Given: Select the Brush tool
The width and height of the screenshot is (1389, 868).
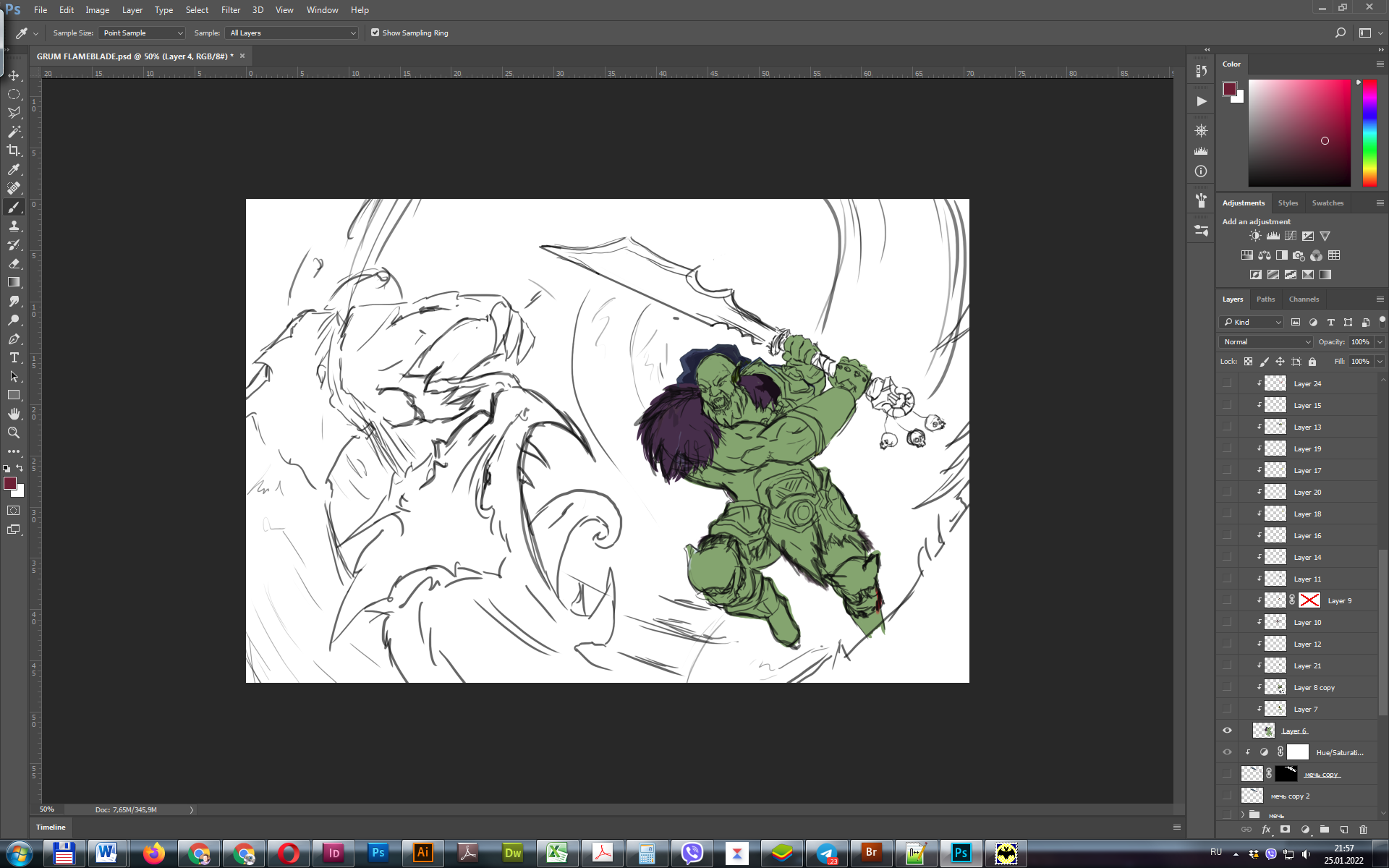Looking at the screenshot, I should pyautogui.click(x=14, y=207).
